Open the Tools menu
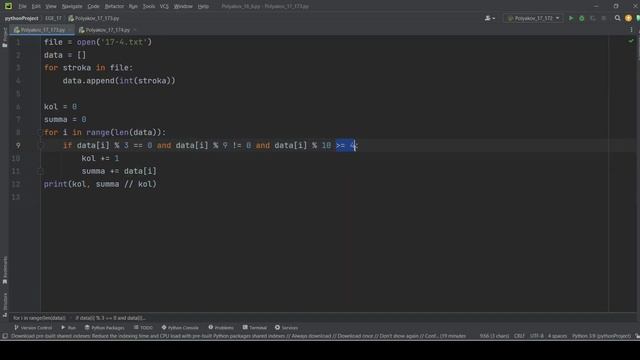 (x=149, y=7)
